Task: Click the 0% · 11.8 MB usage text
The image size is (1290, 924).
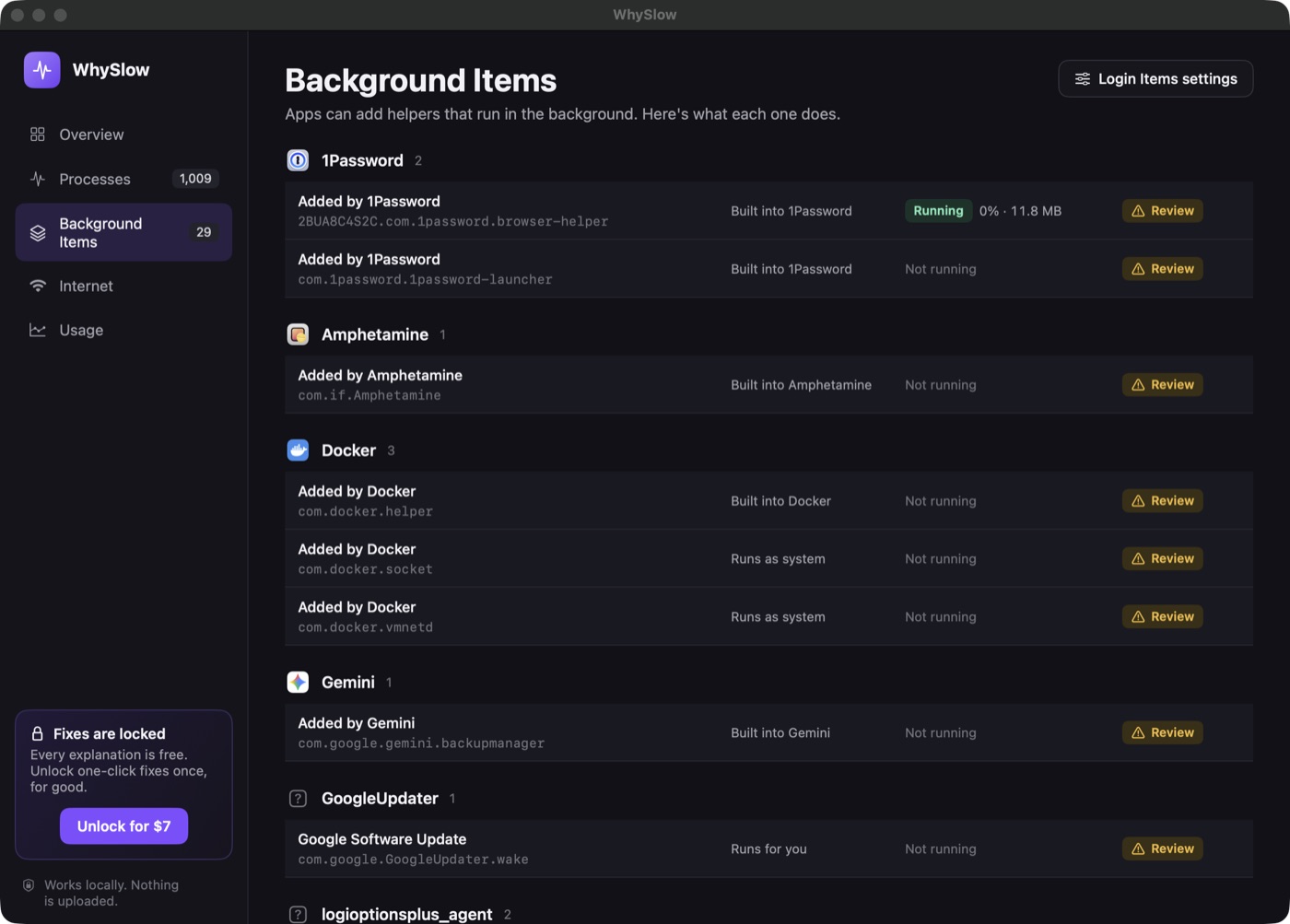Action: coord(1020,211)
